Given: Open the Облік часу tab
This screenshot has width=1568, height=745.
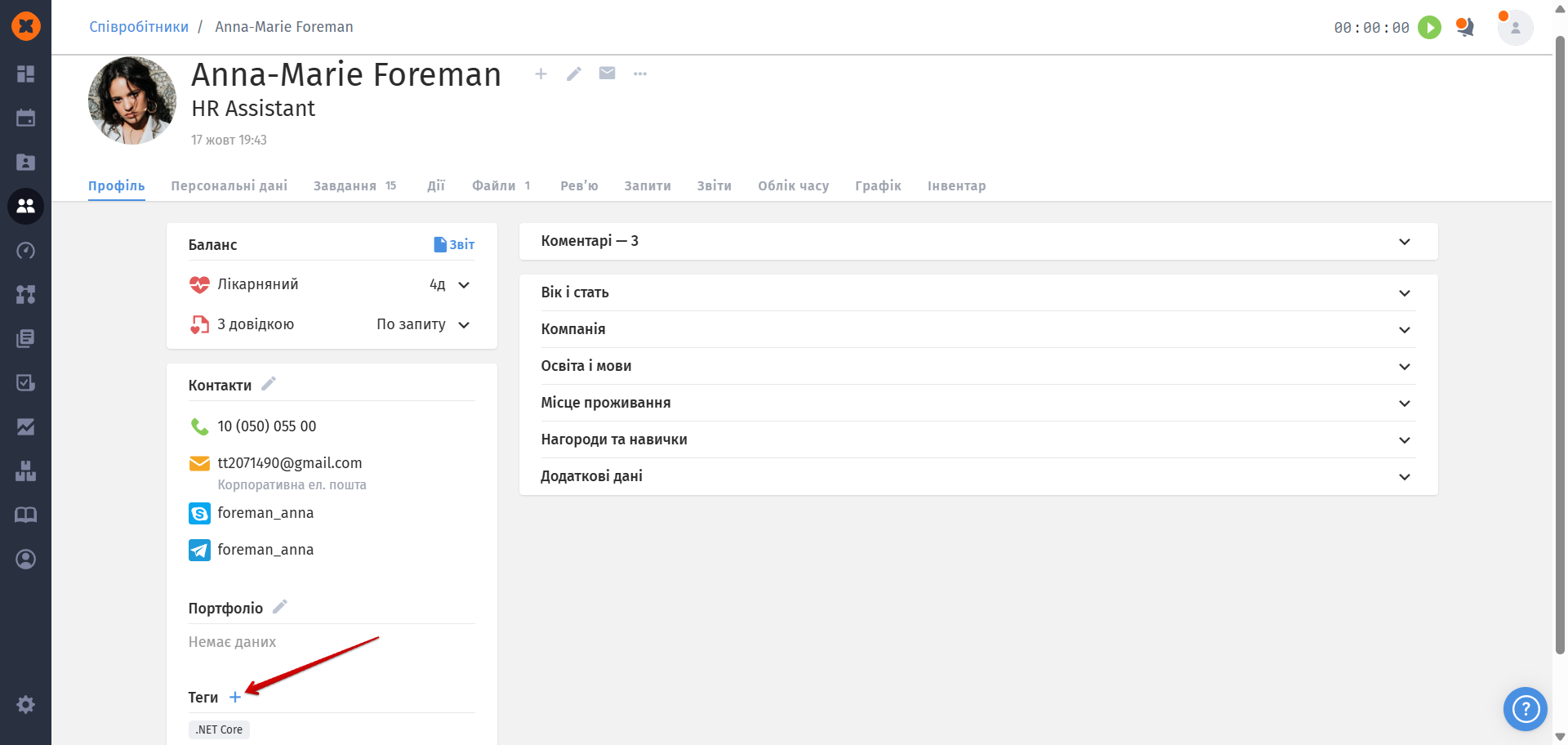Looking at the screenshot, I should pyautogui.click(x=793, y=186).
